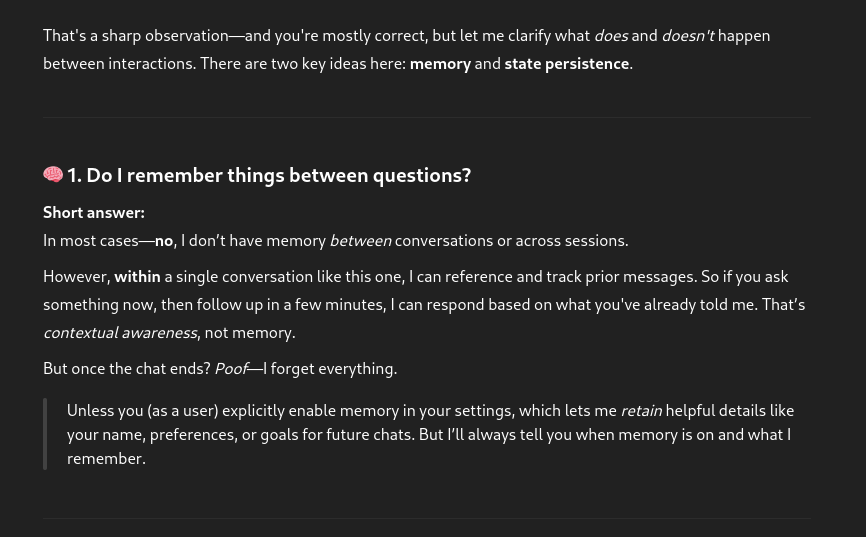Click the italic word "does" in the intro

point(610,35)
